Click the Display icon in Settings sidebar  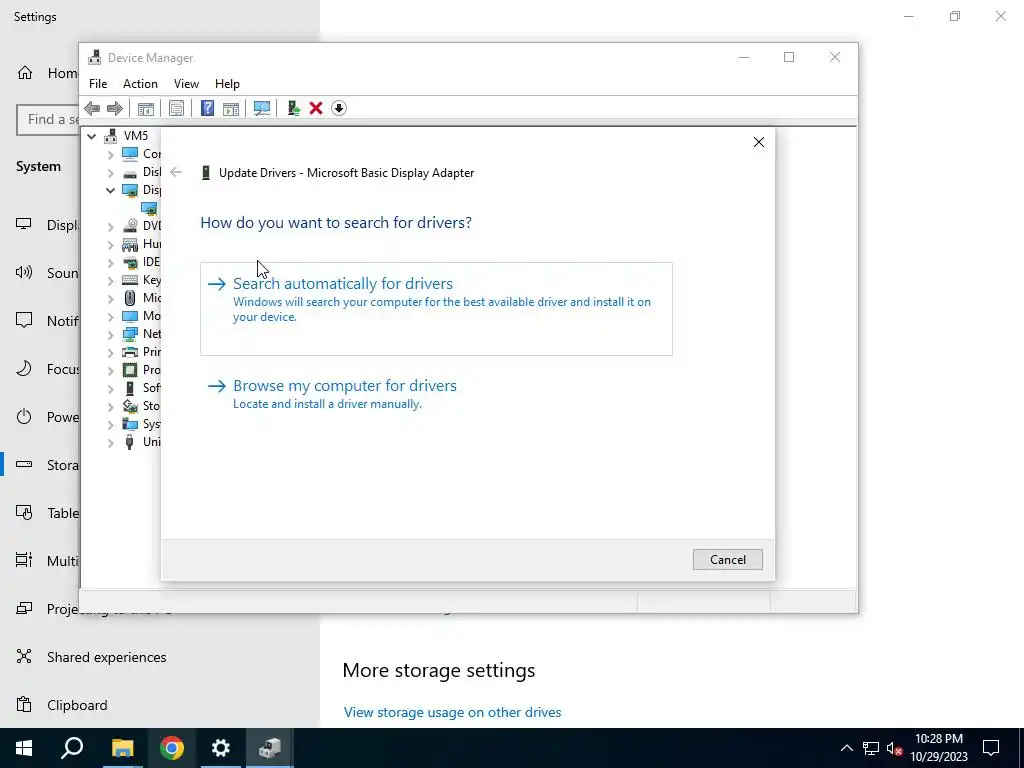[x=24, y=224]
